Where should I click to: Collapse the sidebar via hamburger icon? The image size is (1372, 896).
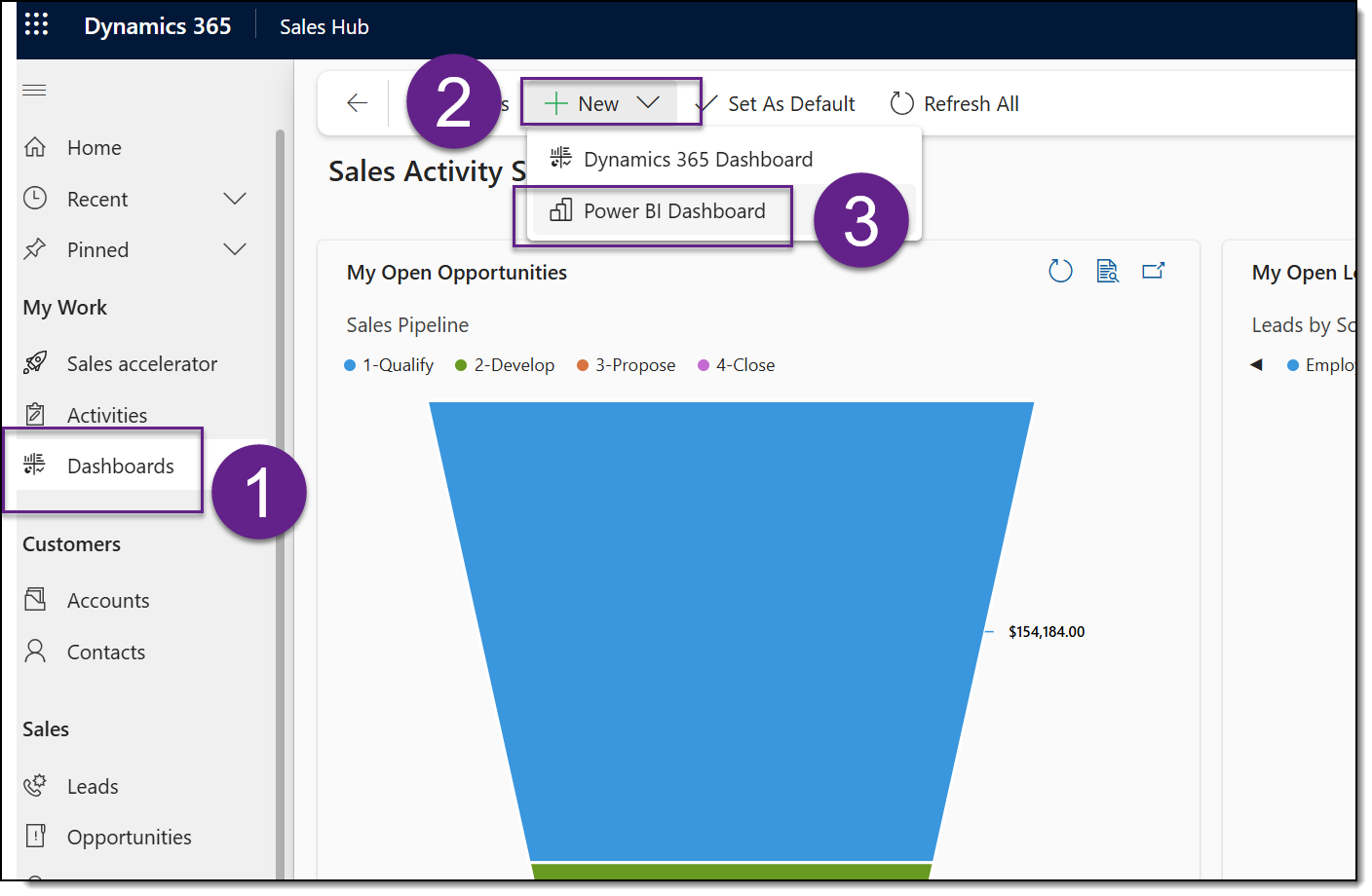34,90
